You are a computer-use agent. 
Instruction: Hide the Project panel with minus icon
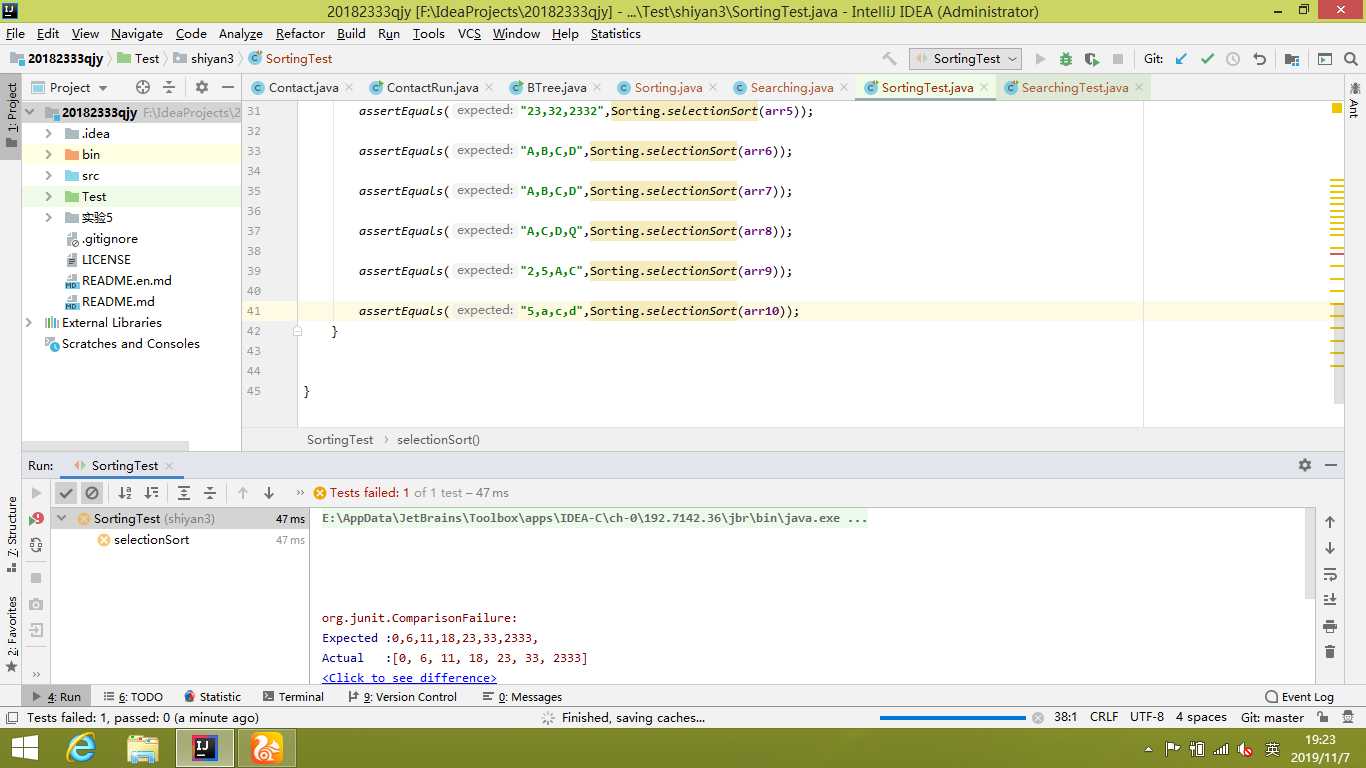point(228,87)
